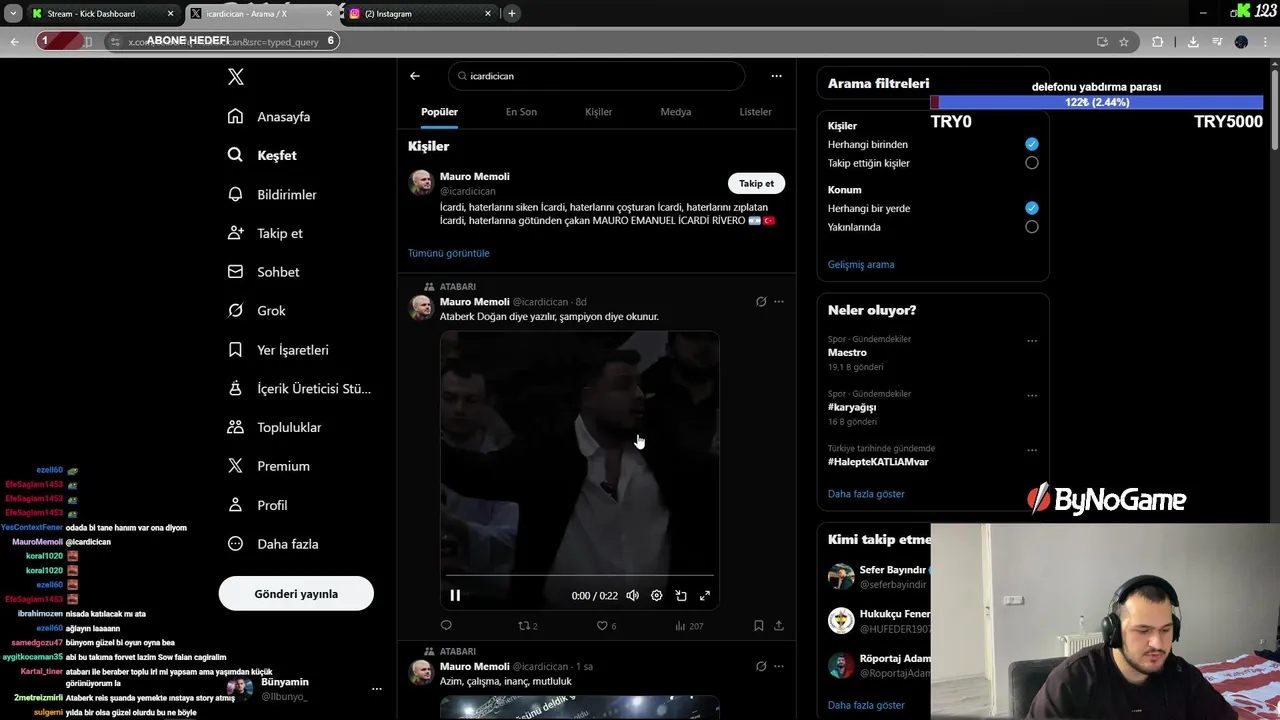The height and width of the screenshot is (720, 1280).
Task: Click Daha fazla göster under trends
Action: click(x=866, y=494)
